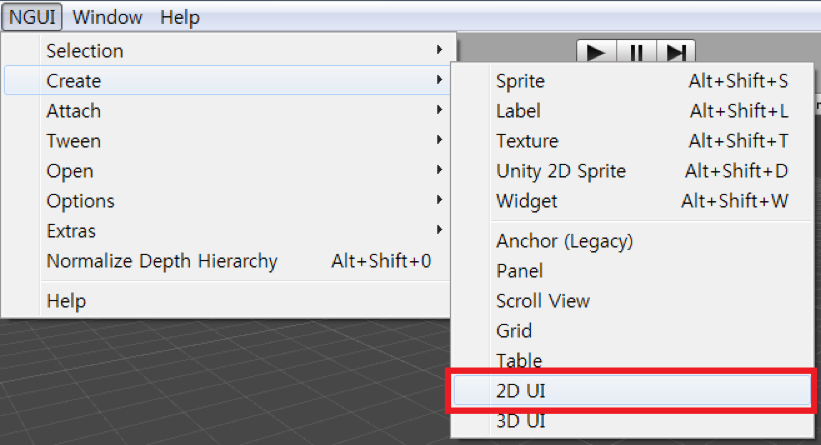The image size is (821, 445).
Task: Create a Table
Action: pos(633,359)
